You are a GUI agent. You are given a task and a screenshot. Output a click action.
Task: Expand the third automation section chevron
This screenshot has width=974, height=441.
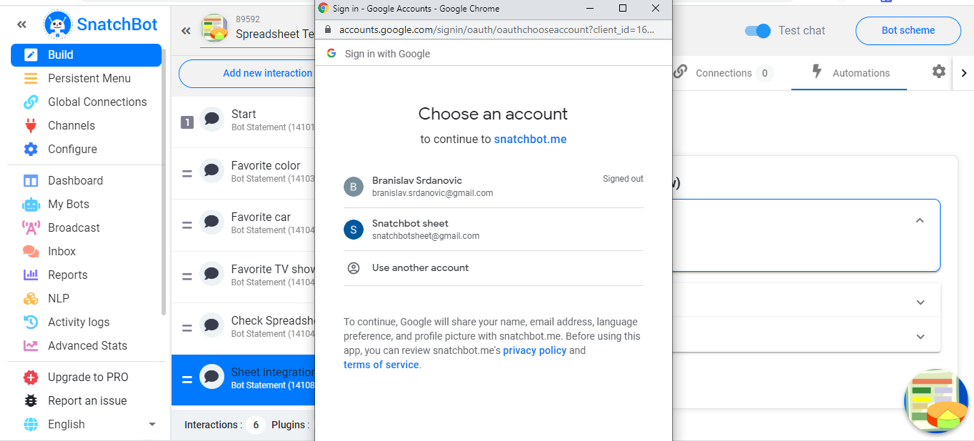920,336
